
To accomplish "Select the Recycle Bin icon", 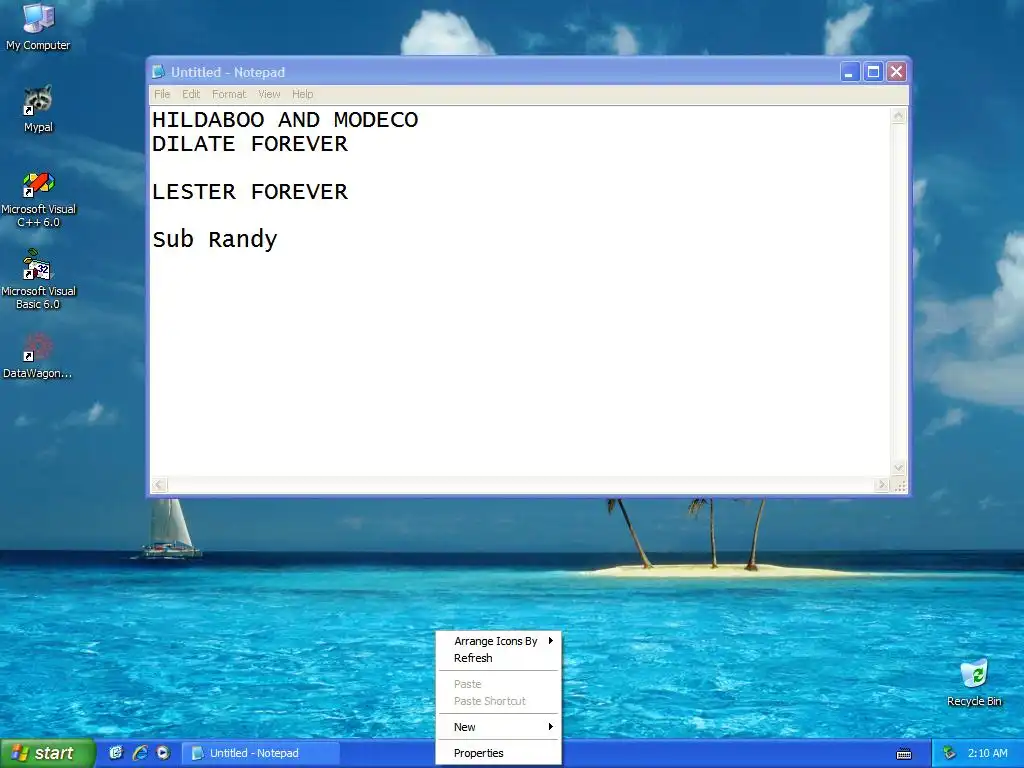I will pyautogui.click(x=974, y=683).
